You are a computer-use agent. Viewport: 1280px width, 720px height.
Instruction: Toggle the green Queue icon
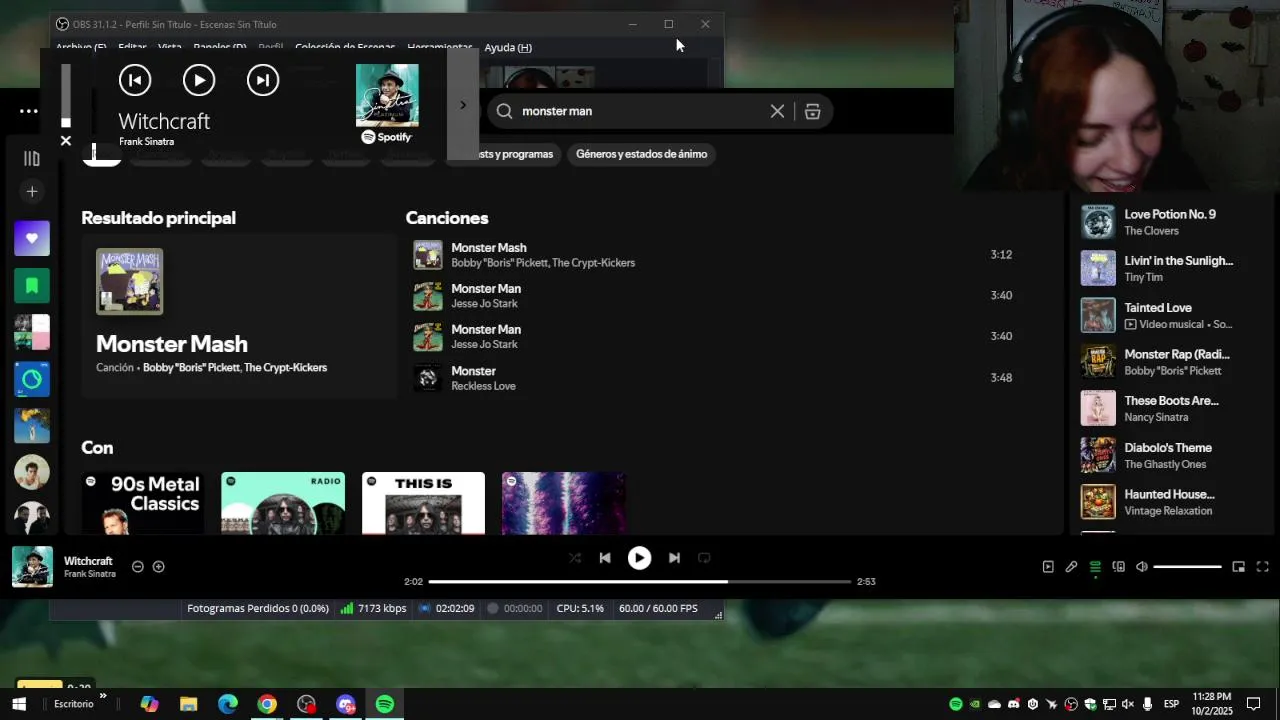click(x=1095, y=567)
